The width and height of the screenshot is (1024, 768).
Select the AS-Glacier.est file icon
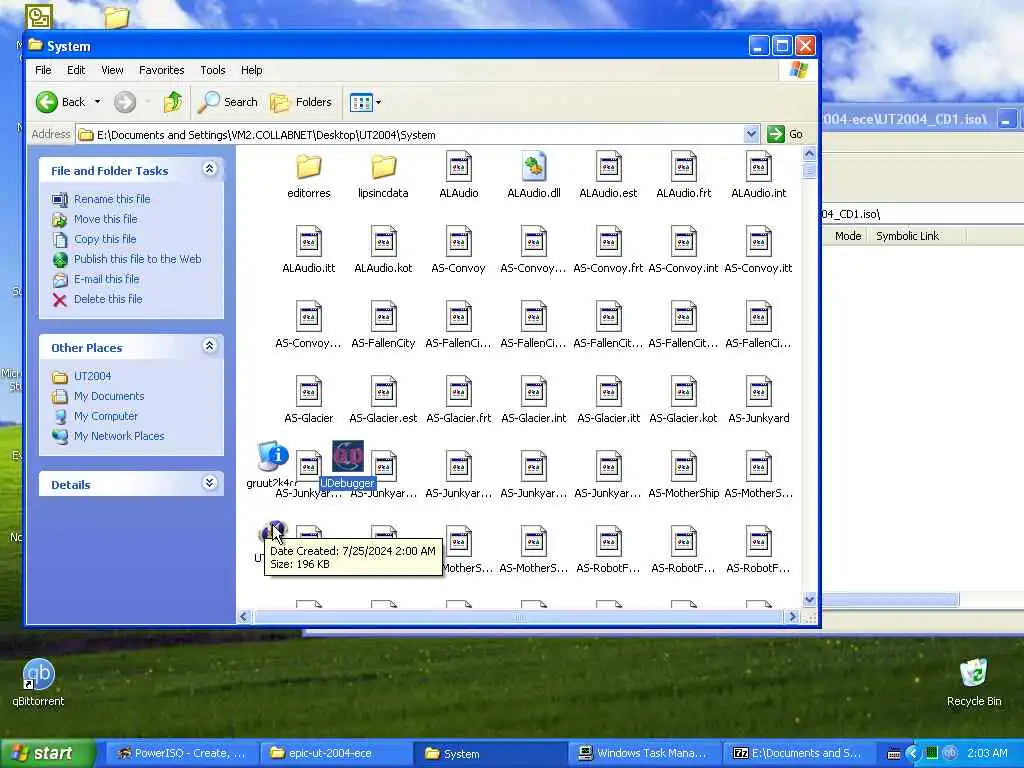point(383,392)
